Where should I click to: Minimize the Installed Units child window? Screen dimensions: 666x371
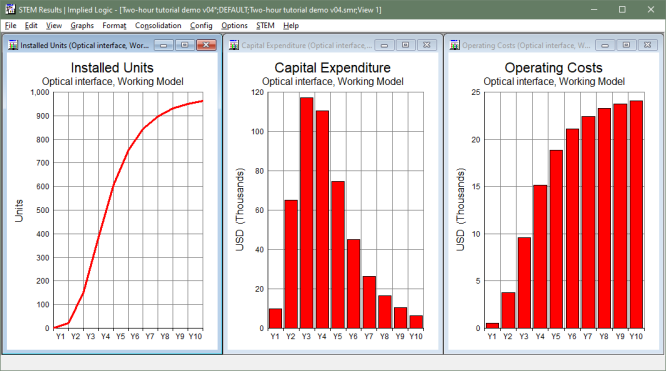tap(164, 45)
